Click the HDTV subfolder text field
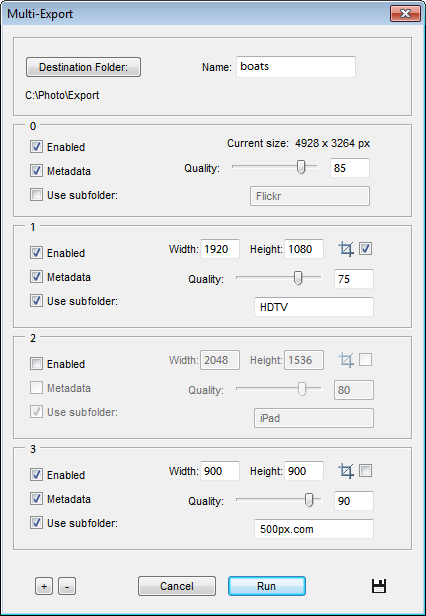The image size is (426, 616). (x=314, y=307)
